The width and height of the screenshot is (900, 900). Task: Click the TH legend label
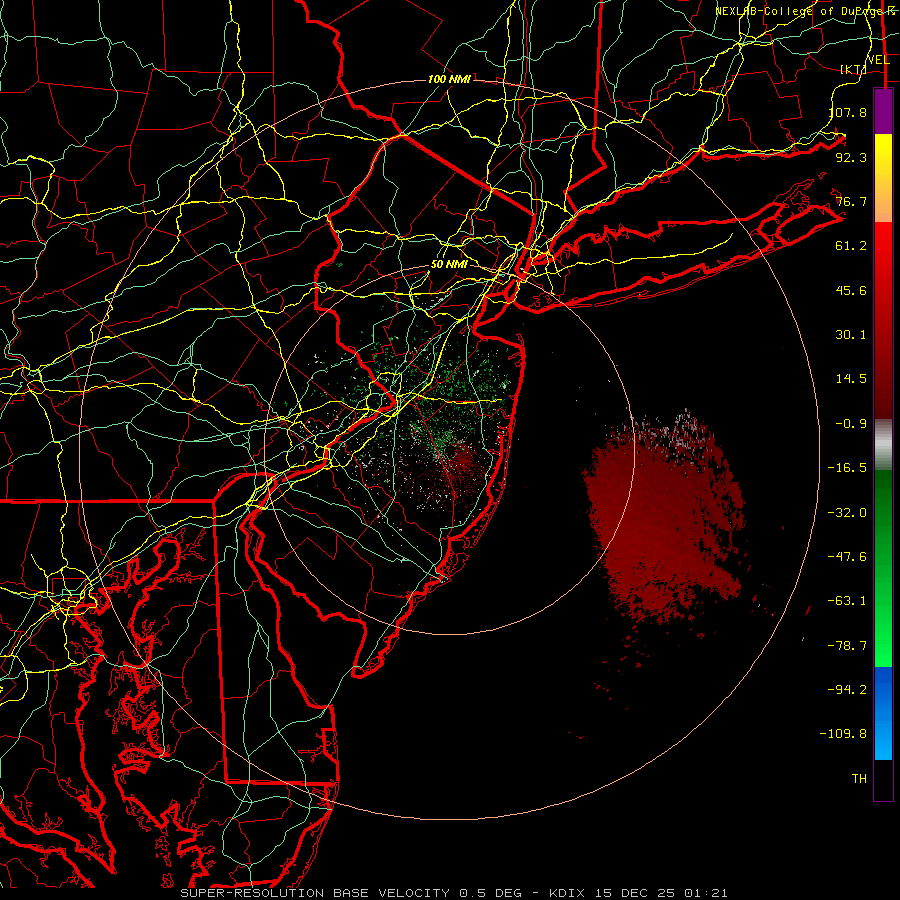coord(859,779)
